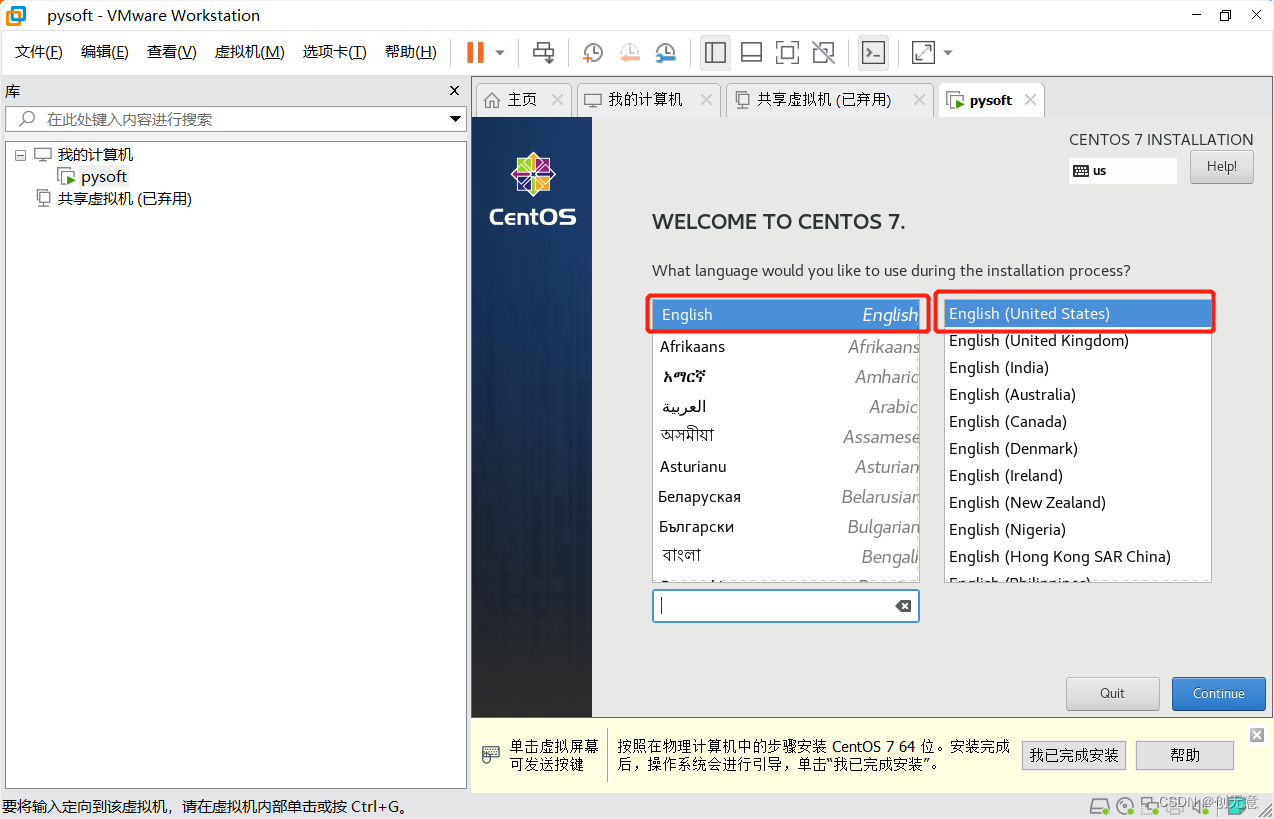The width and height of the screenshot is (1274, 819).
Task: Open the snapshot manager wrench-clock icon
Action: [x=665, y=52]
